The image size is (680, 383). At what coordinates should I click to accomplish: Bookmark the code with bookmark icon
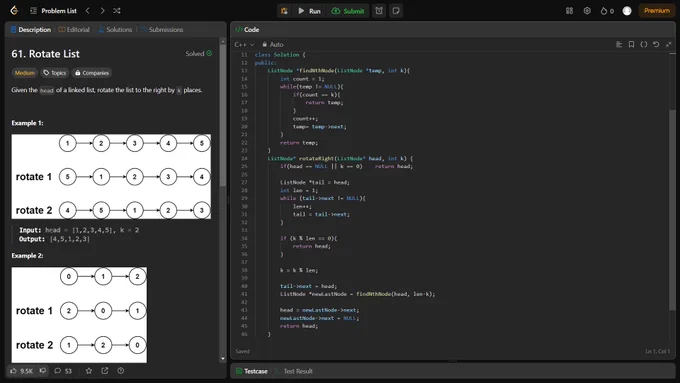pos(631,44)
